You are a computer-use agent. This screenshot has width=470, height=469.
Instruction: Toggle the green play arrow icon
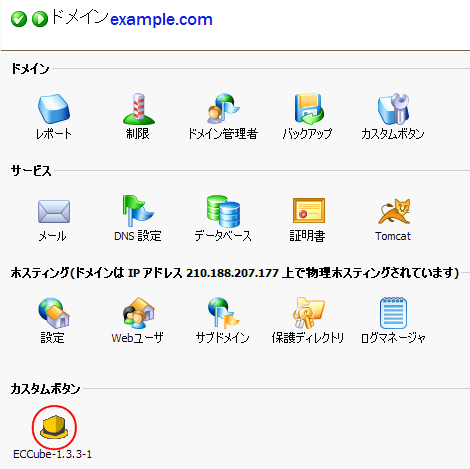click(x=40, y=19)
